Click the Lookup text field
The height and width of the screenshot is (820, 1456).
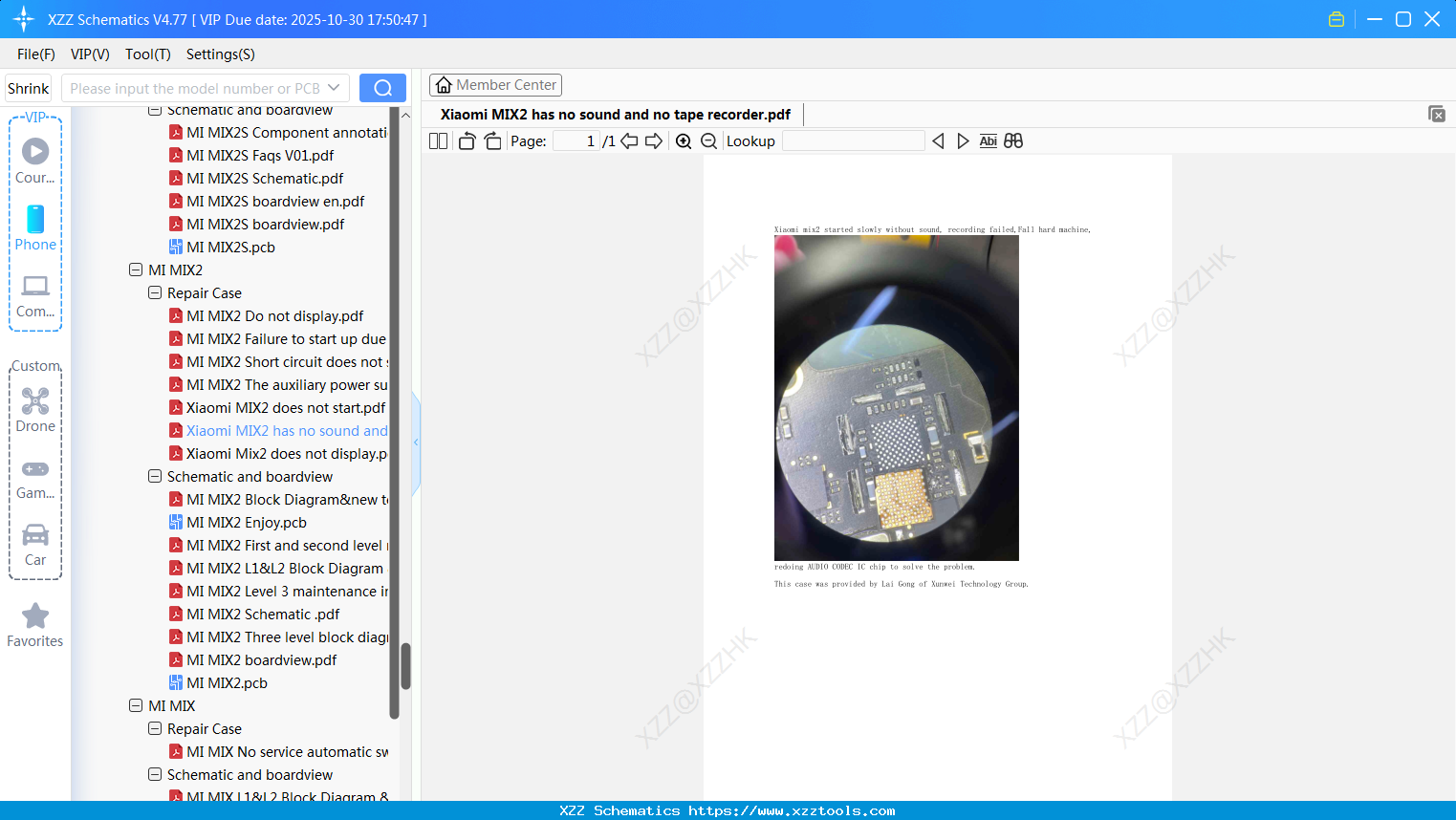pyautogui.click(x=853, y=141)
